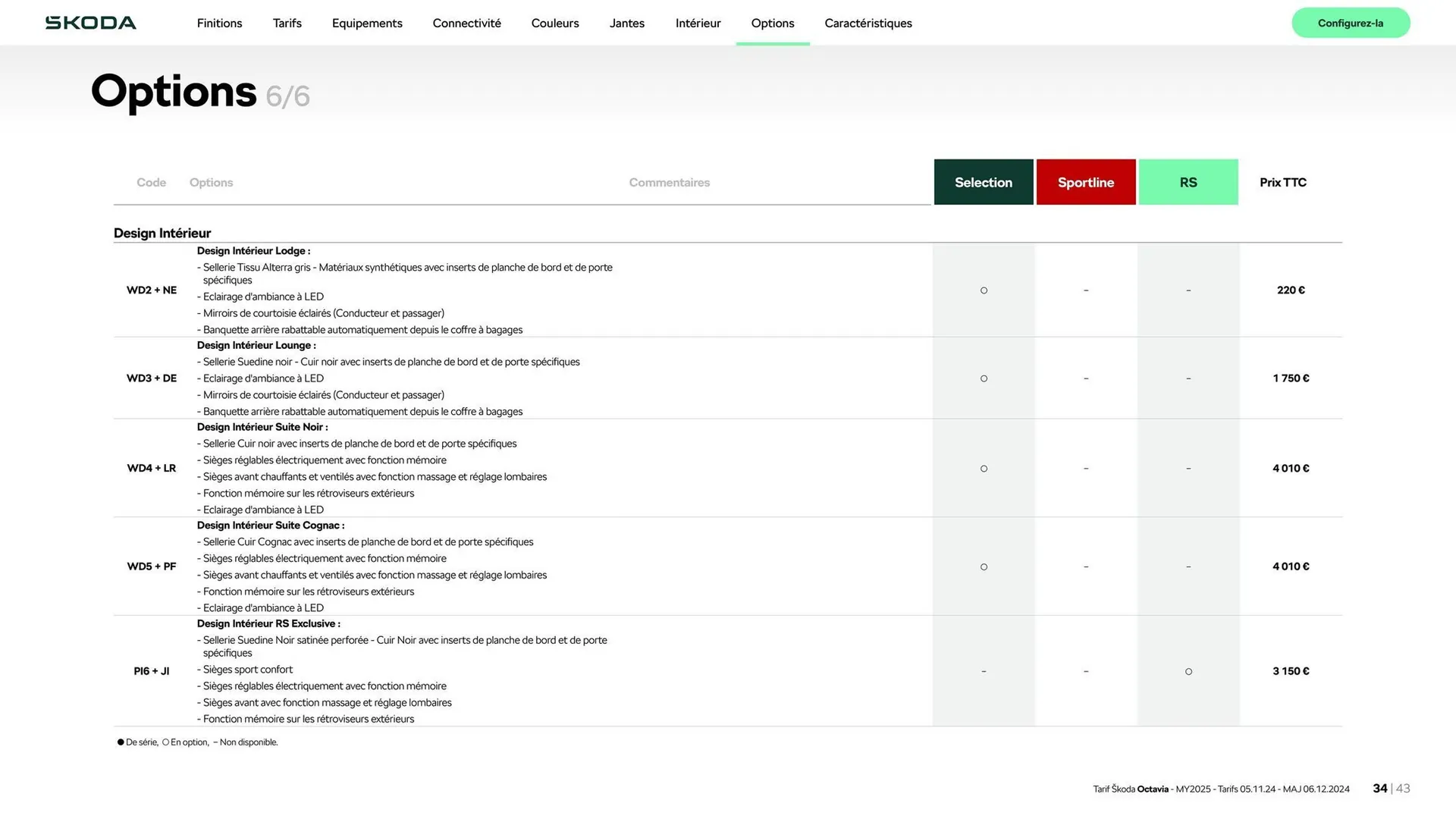Click Selection option circle for WD2 + NE
The width and height of the screenshot is (1456, 819).
(x=984, y=290)
